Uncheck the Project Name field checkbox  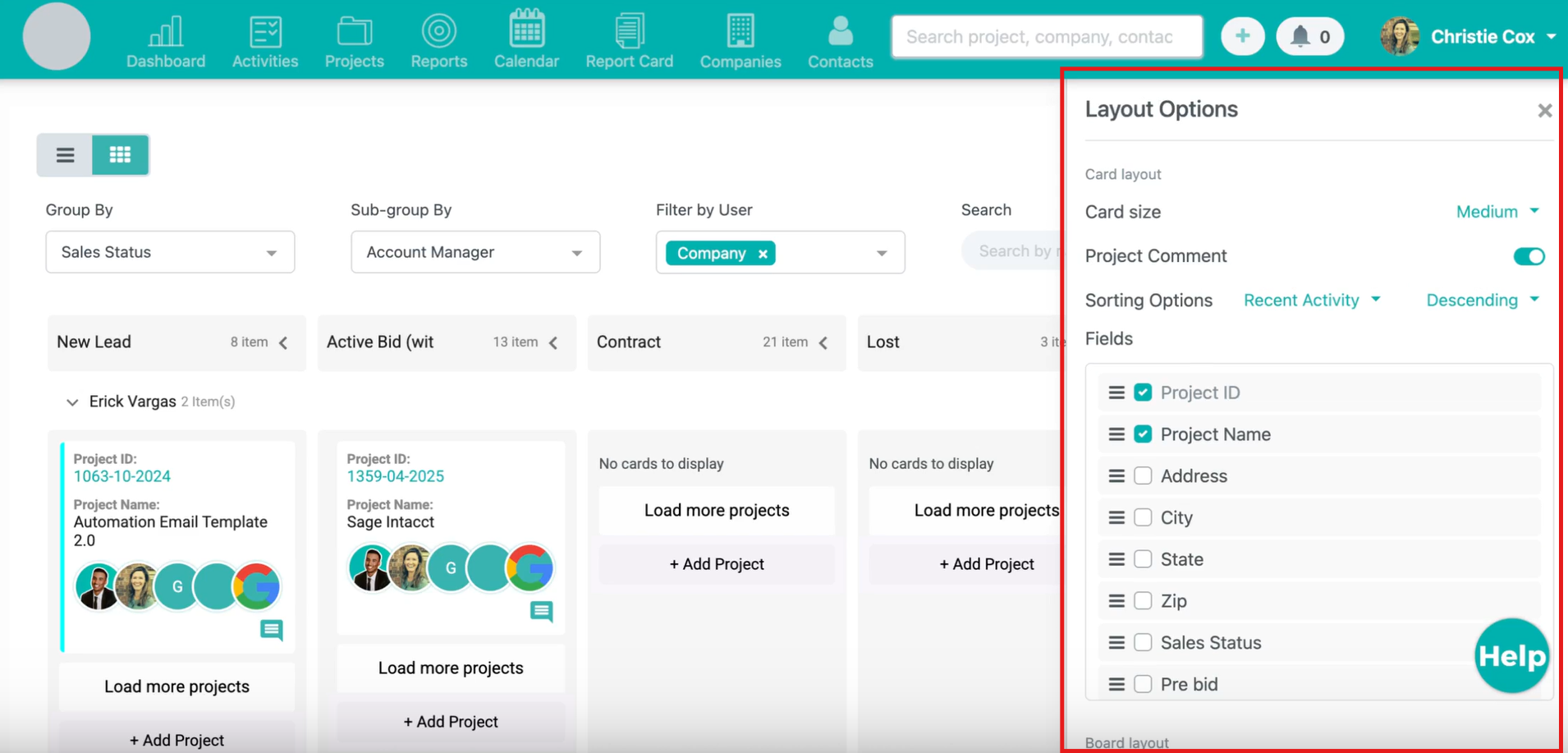pos(1143,434)
